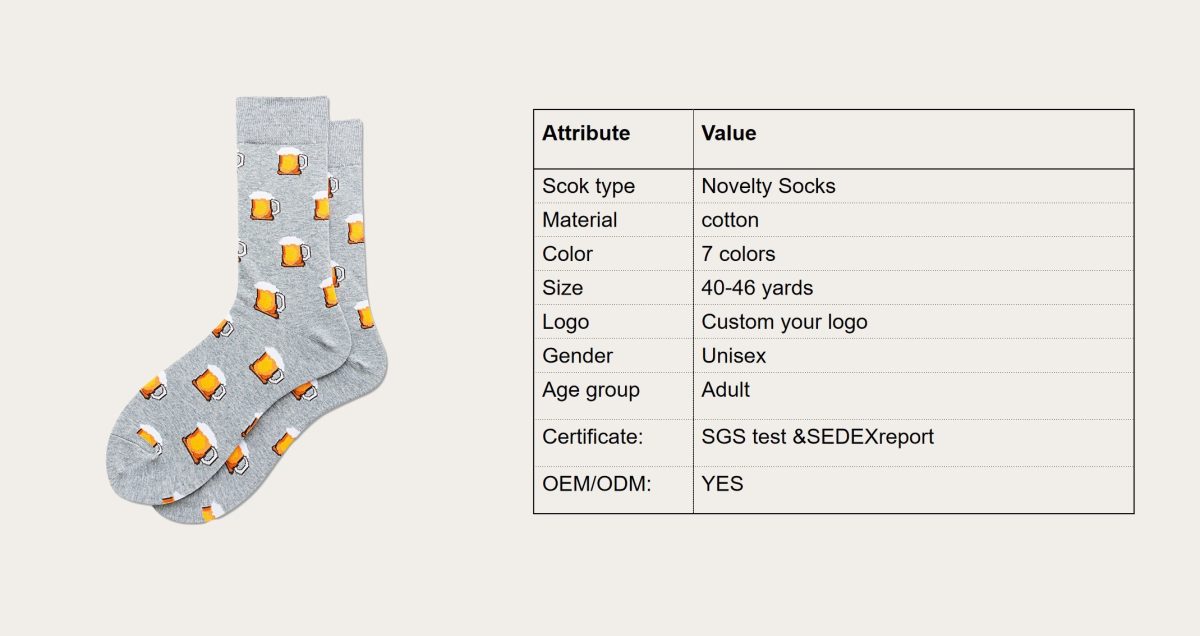Select the "Unisex" value cell
Screen dimensions: 1200x636
[734, 356]
